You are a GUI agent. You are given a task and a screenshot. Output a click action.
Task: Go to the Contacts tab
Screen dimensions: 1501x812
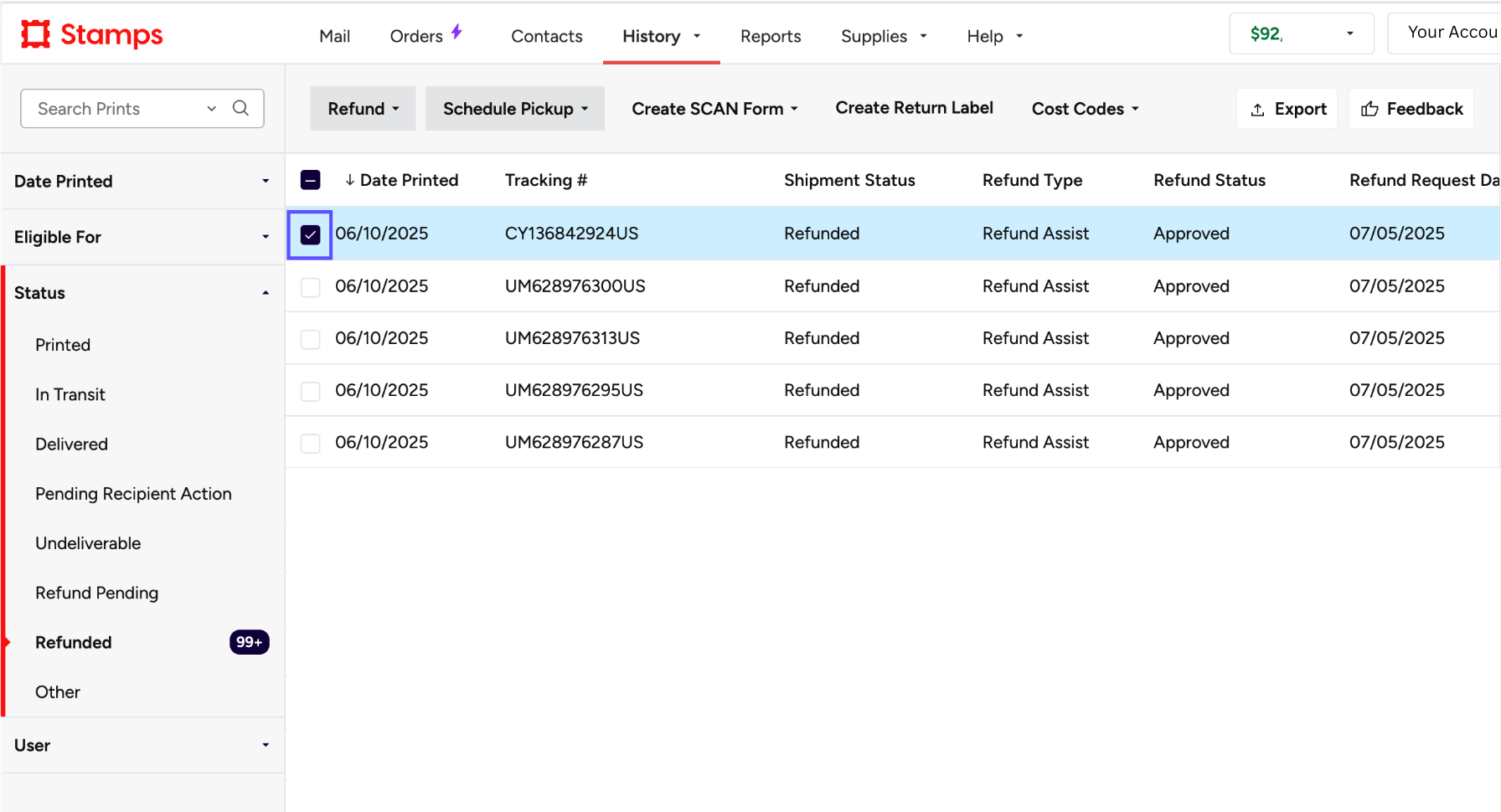pos(546,36)
